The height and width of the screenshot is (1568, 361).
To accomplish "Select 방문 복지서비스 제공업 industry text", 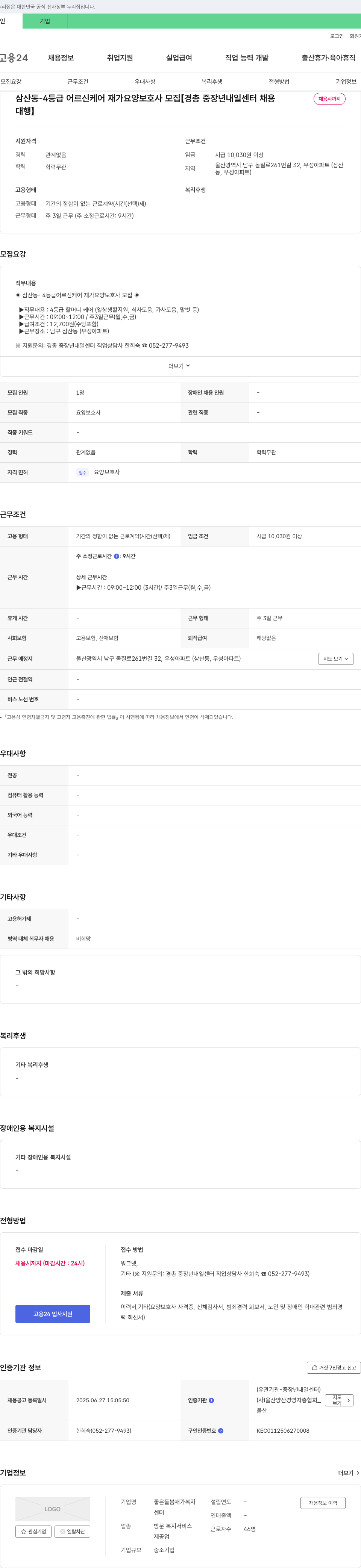I will (x=172, y=1532).
